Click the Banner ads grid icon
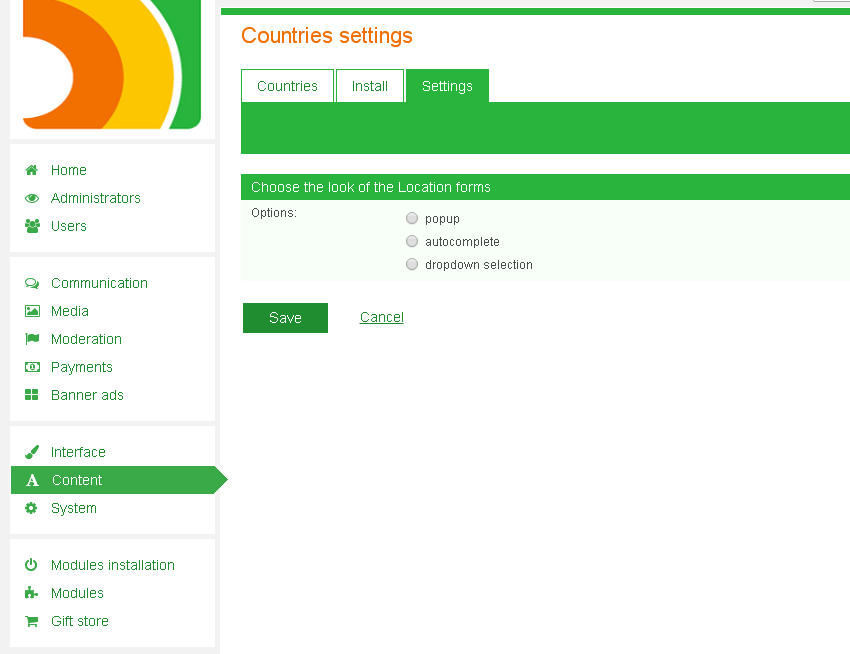 coord(31,395)
